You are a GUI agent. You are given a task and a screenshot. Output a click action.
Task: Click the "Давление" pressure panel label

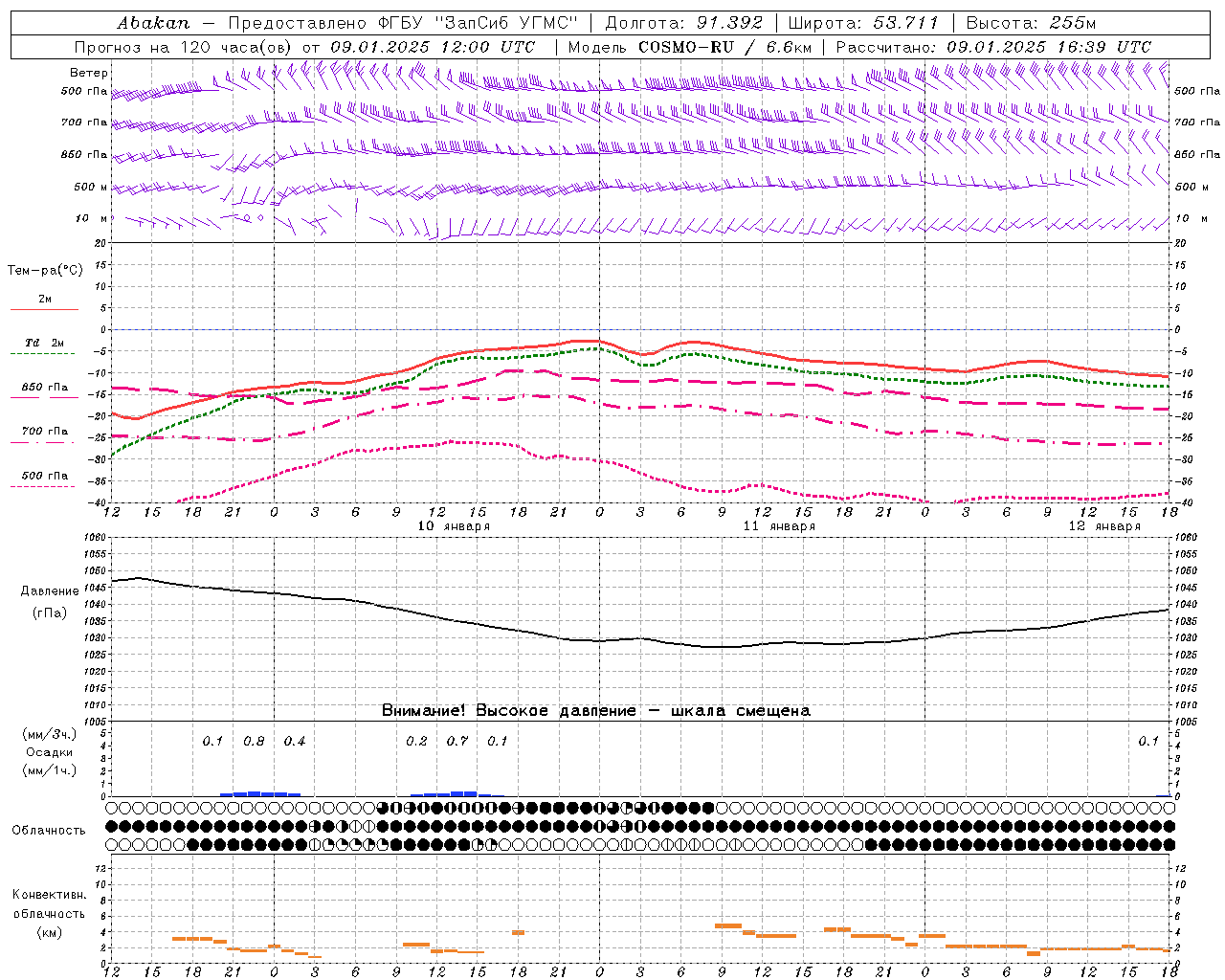50,591
